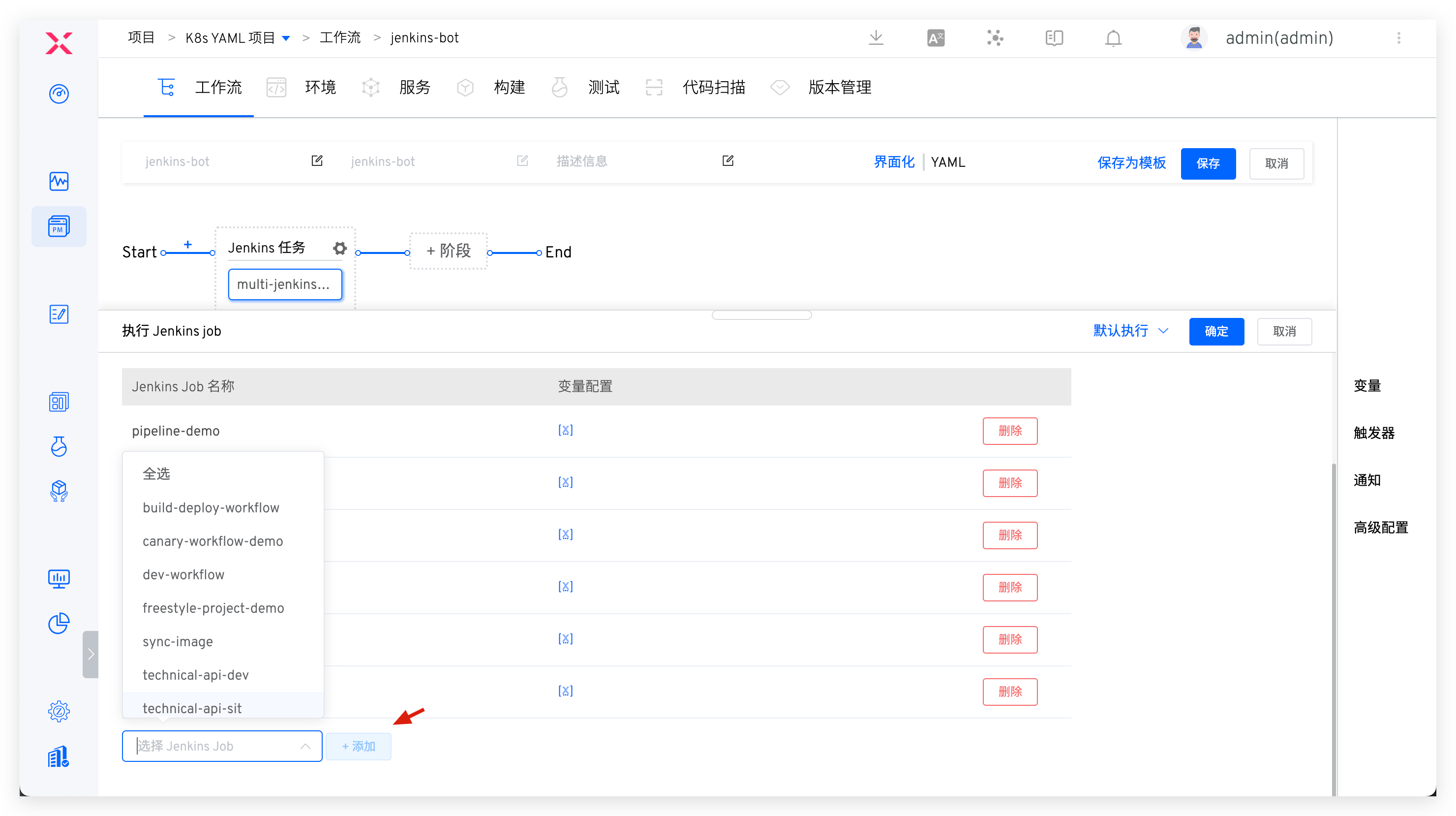
Task: Open the 高级配置 side panel item
Action: [1381, 528]
